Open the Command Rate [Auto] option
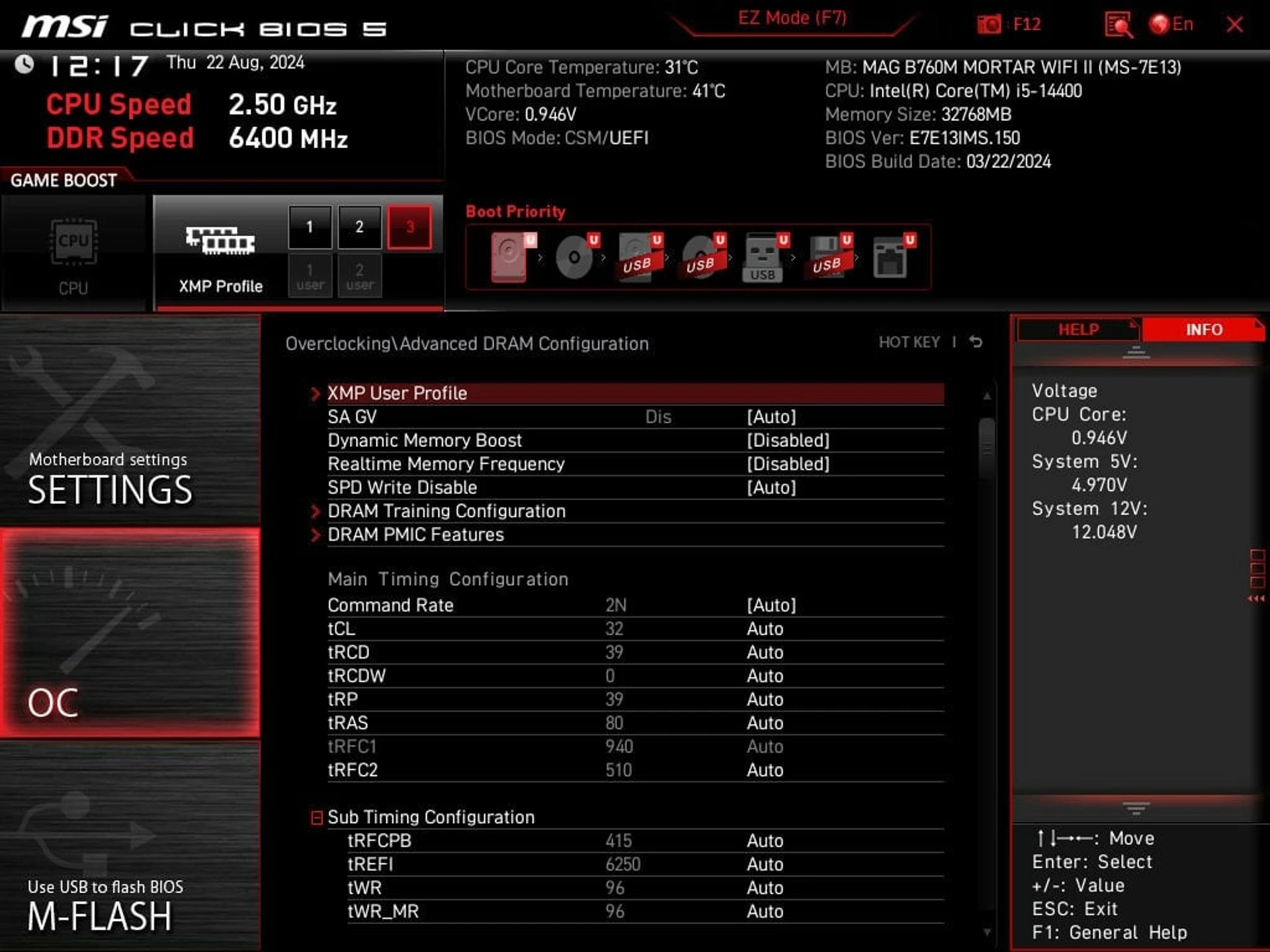Screen dimensions: 1270x952 coord(771,606)
